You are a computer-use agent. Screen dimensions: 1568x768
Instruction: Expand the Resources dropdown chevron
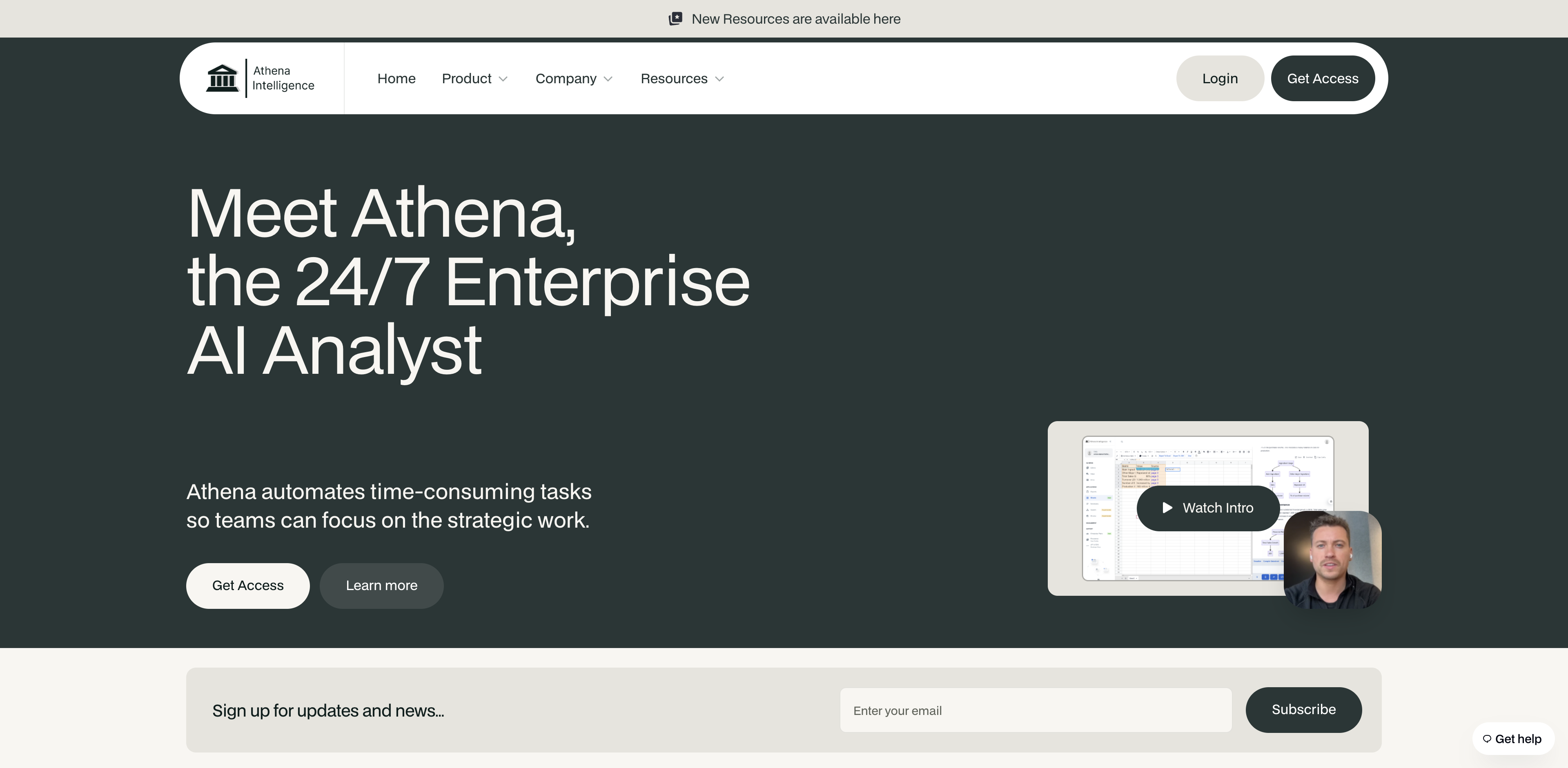coord(719,79)
